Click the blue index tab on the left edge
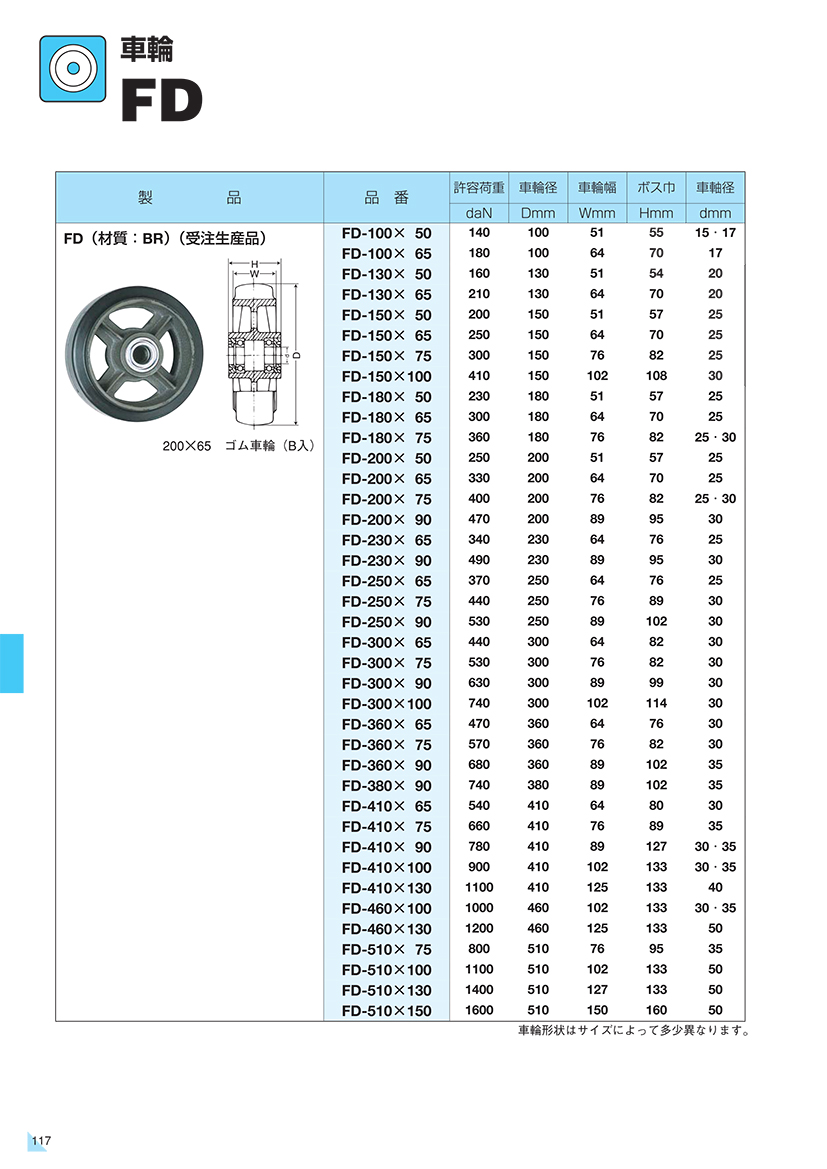This screenshot has height=1169, width=827. pyautogui.click(x=12, y=664)
